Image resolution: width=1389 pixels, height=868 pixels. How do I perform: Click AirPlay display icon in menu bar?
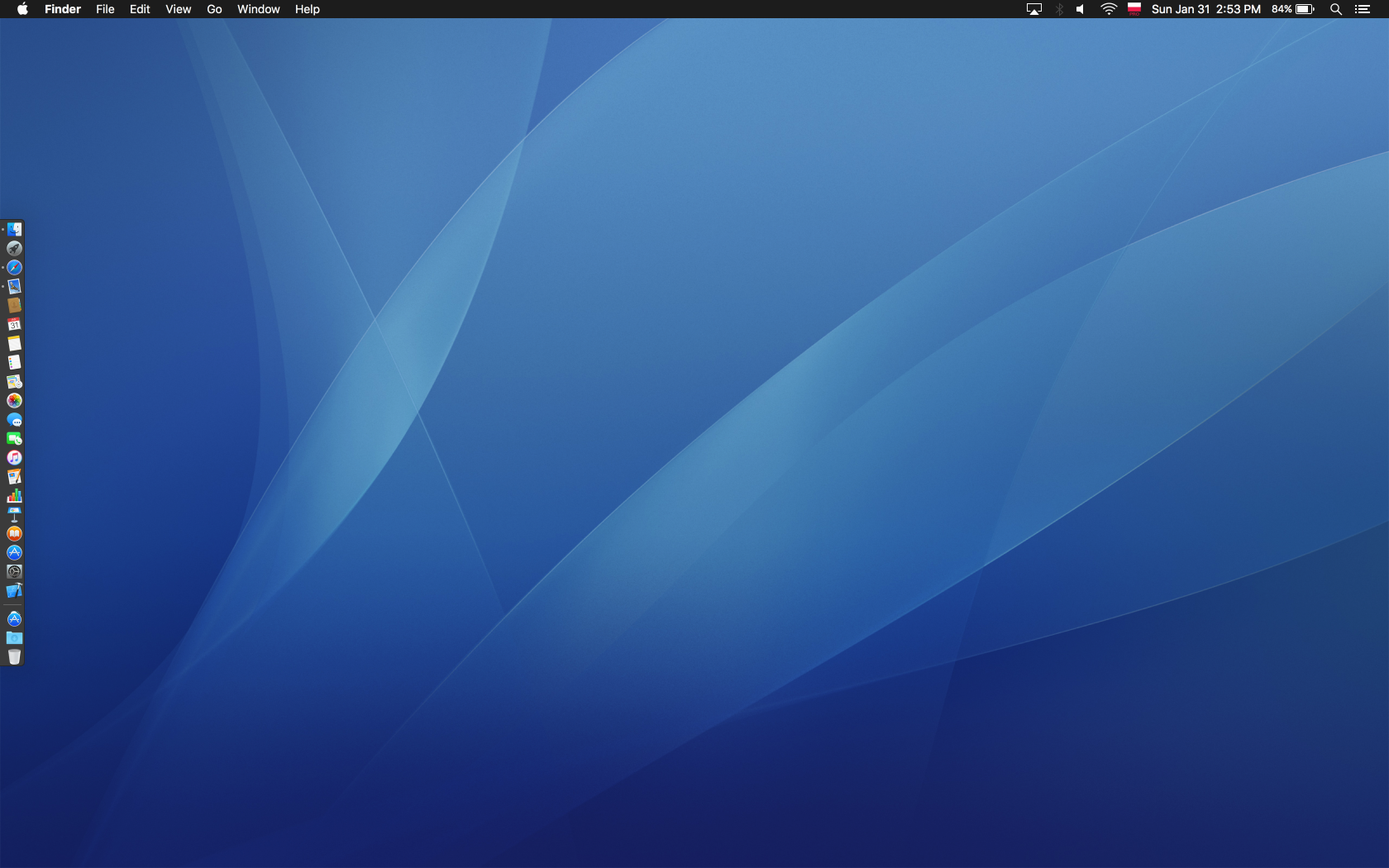pyautogui.click(x=1034, y=9)
